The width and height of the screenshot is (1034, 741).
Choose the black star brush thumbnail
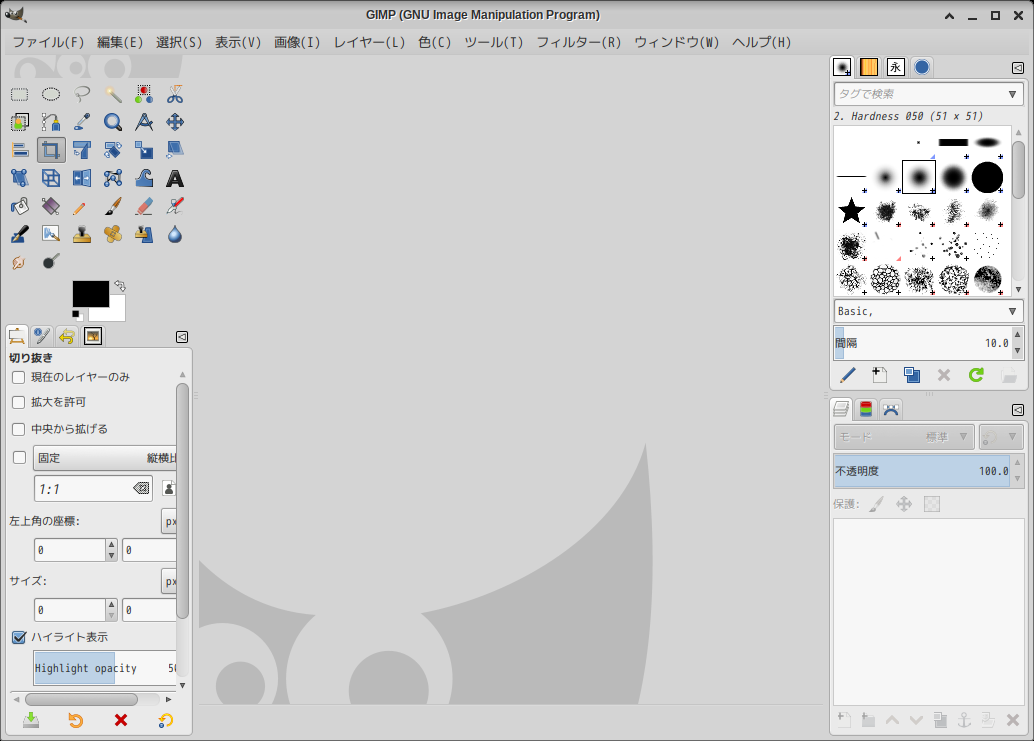pos(851,211)
